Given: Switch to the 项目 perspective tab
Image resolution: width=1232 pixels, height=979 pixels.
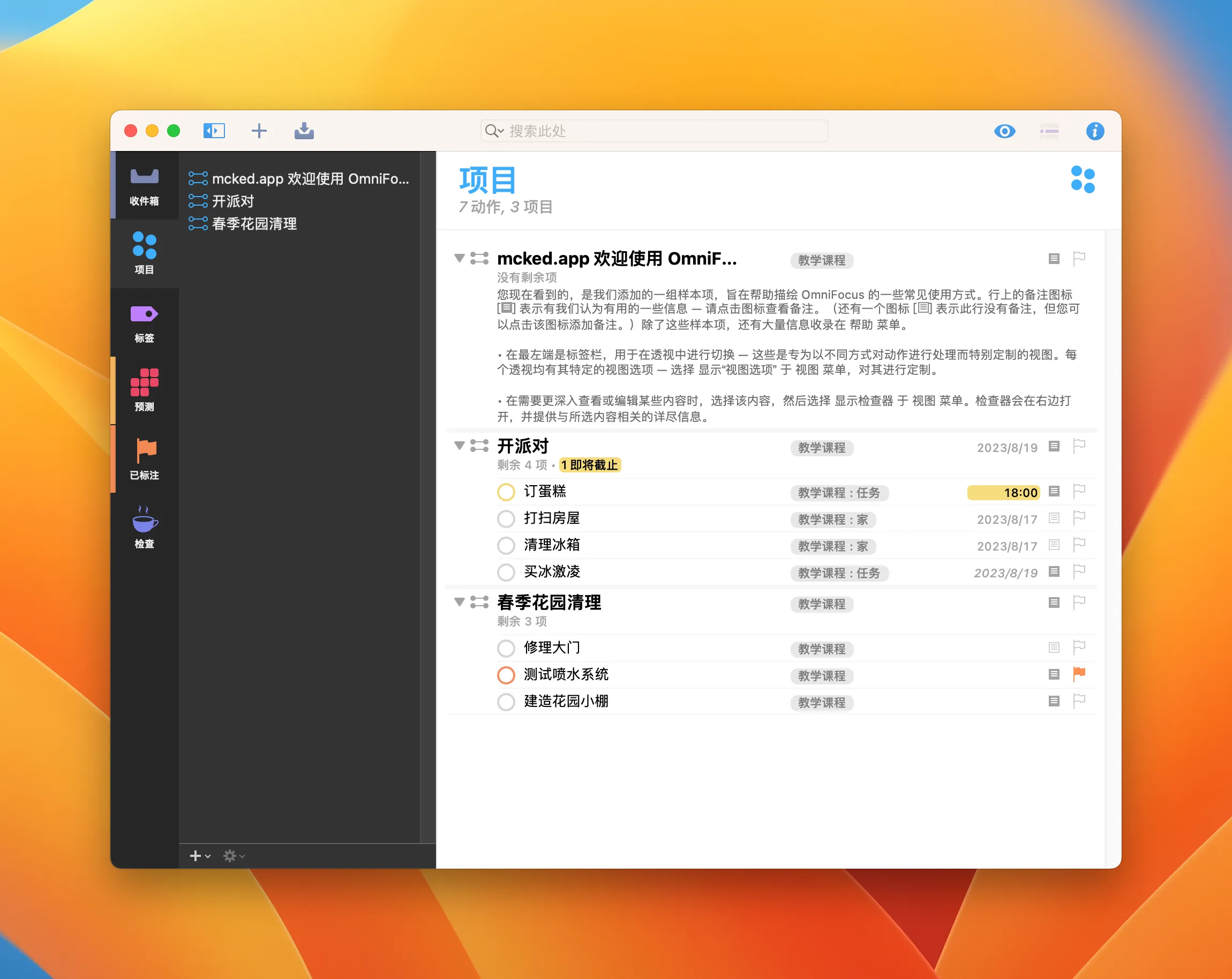Looking at the screenshot, I should coord(144,253).
